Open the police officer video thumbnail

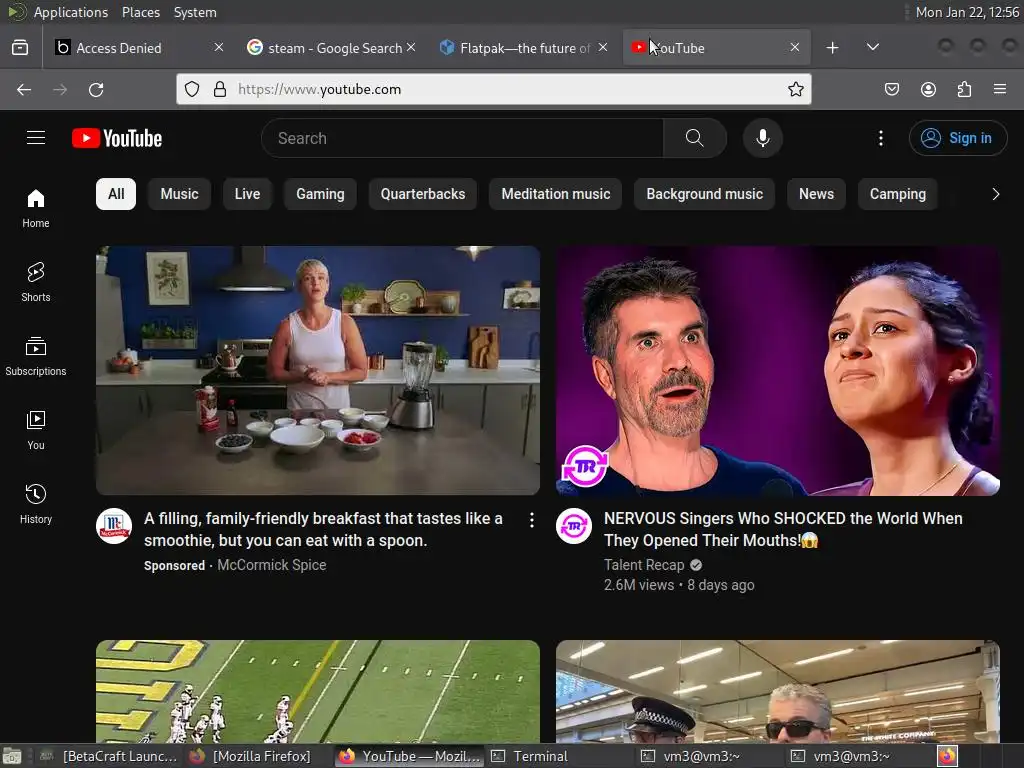(777, 691)
